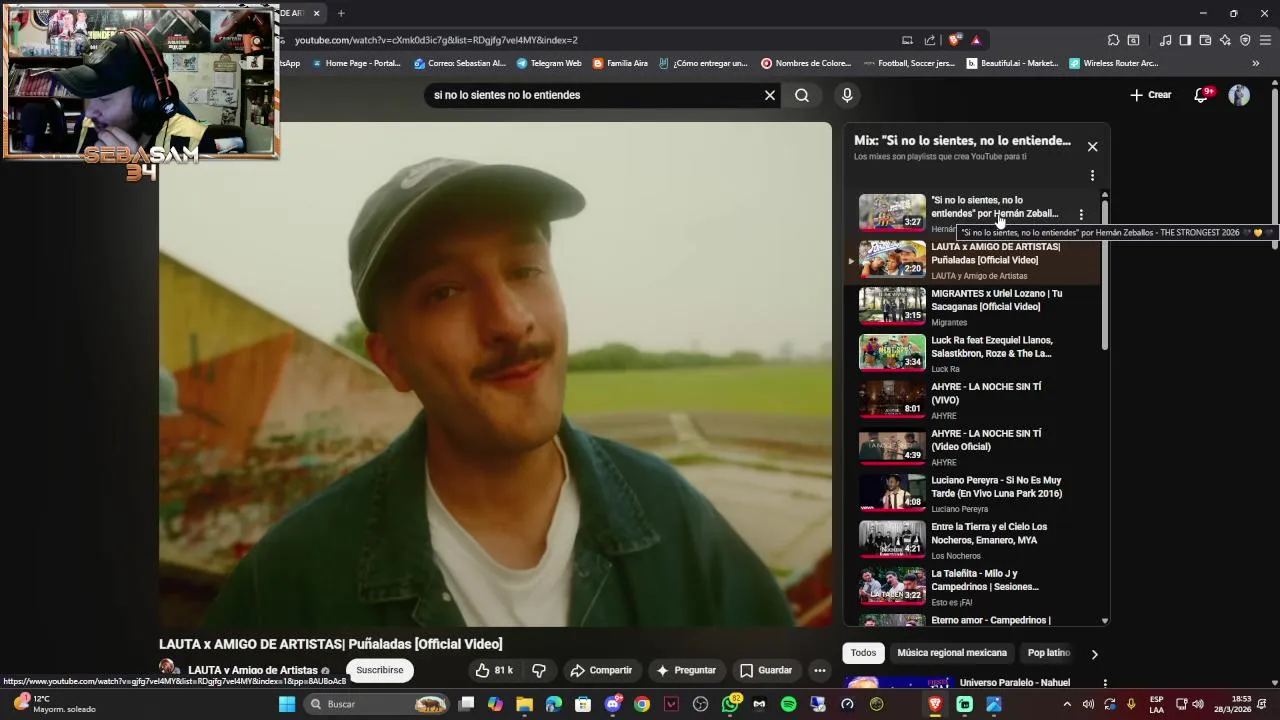
Task: Open File Explorer from the taskbar
Action: click(524, 704)
